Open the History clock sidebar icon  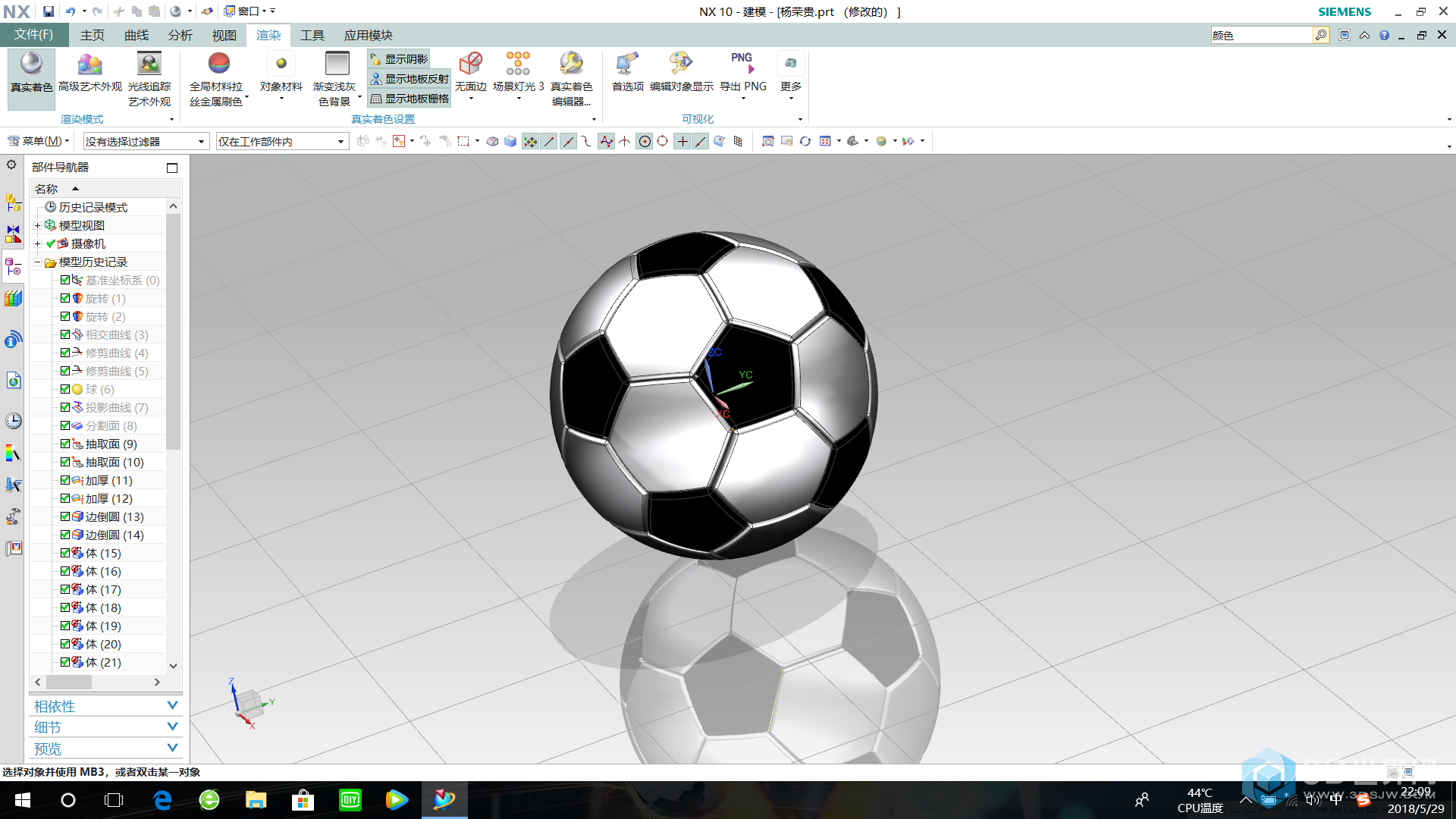pos(14,421)
